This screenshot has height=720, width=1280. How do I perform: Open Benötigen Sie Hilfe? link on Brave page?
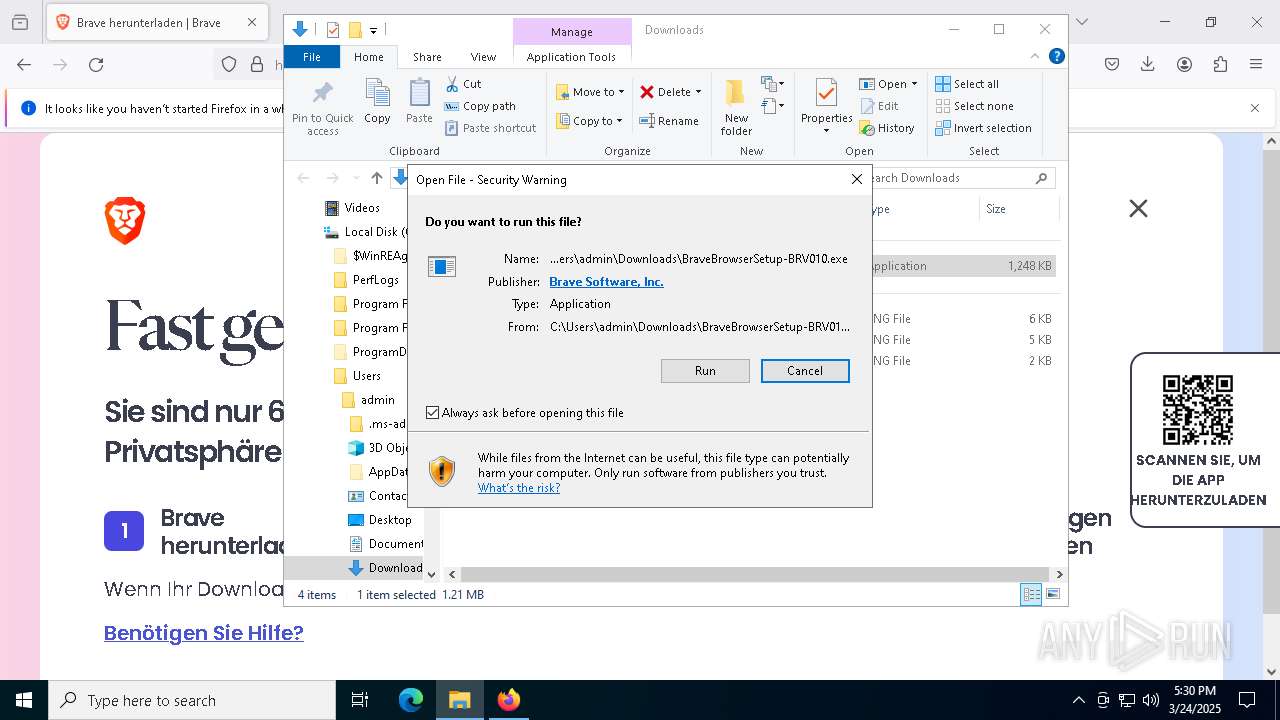click(x=204, y=633)
